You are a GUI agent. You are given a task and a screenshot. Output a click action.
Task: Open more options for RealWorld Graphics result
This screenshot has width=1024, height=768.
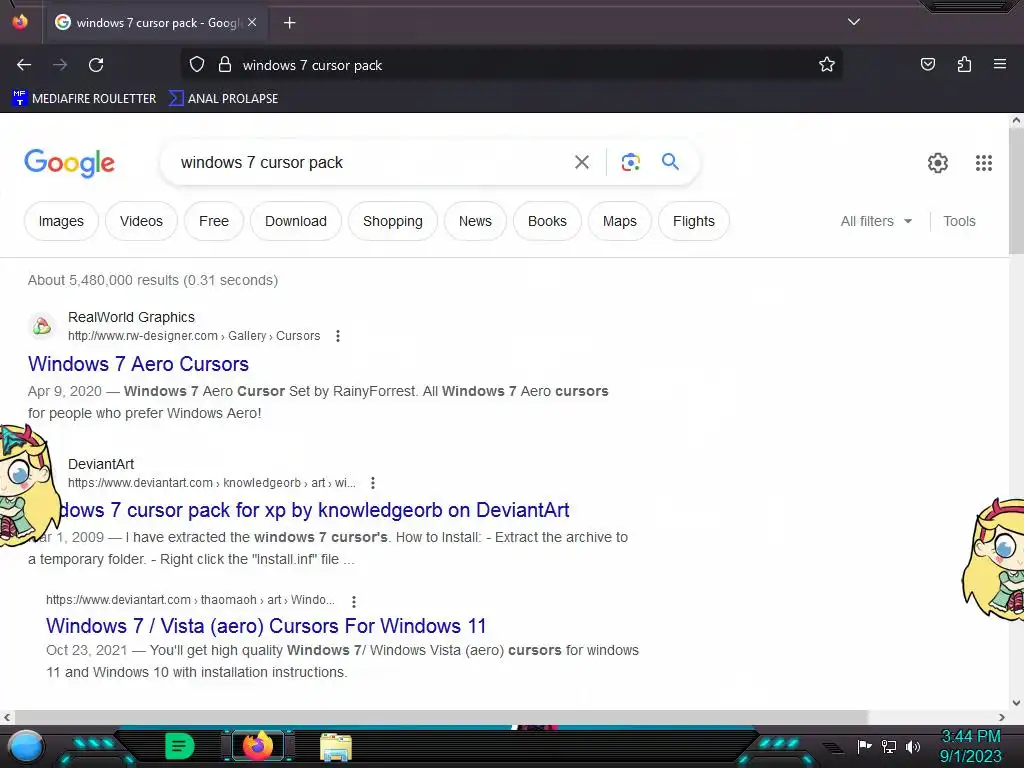point(338,336)
